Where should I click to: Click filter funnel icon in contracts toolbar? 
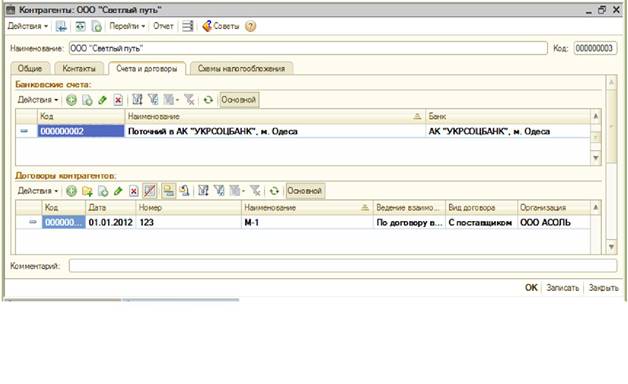219,191
